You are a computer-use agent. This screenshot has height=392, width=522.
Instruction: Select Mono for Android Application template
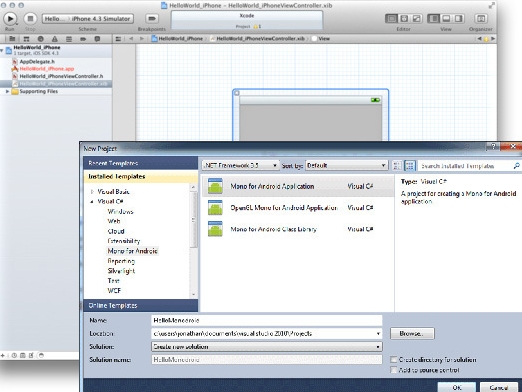(x=298, y=186)
